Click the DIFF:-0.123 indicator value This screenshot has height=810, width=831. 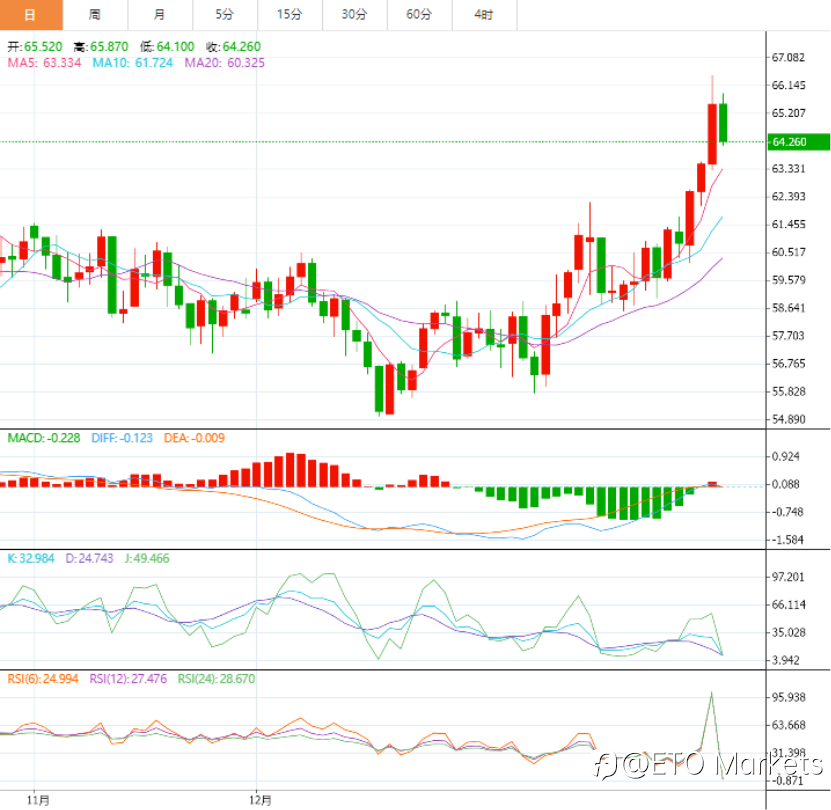(x=122, y=438)
